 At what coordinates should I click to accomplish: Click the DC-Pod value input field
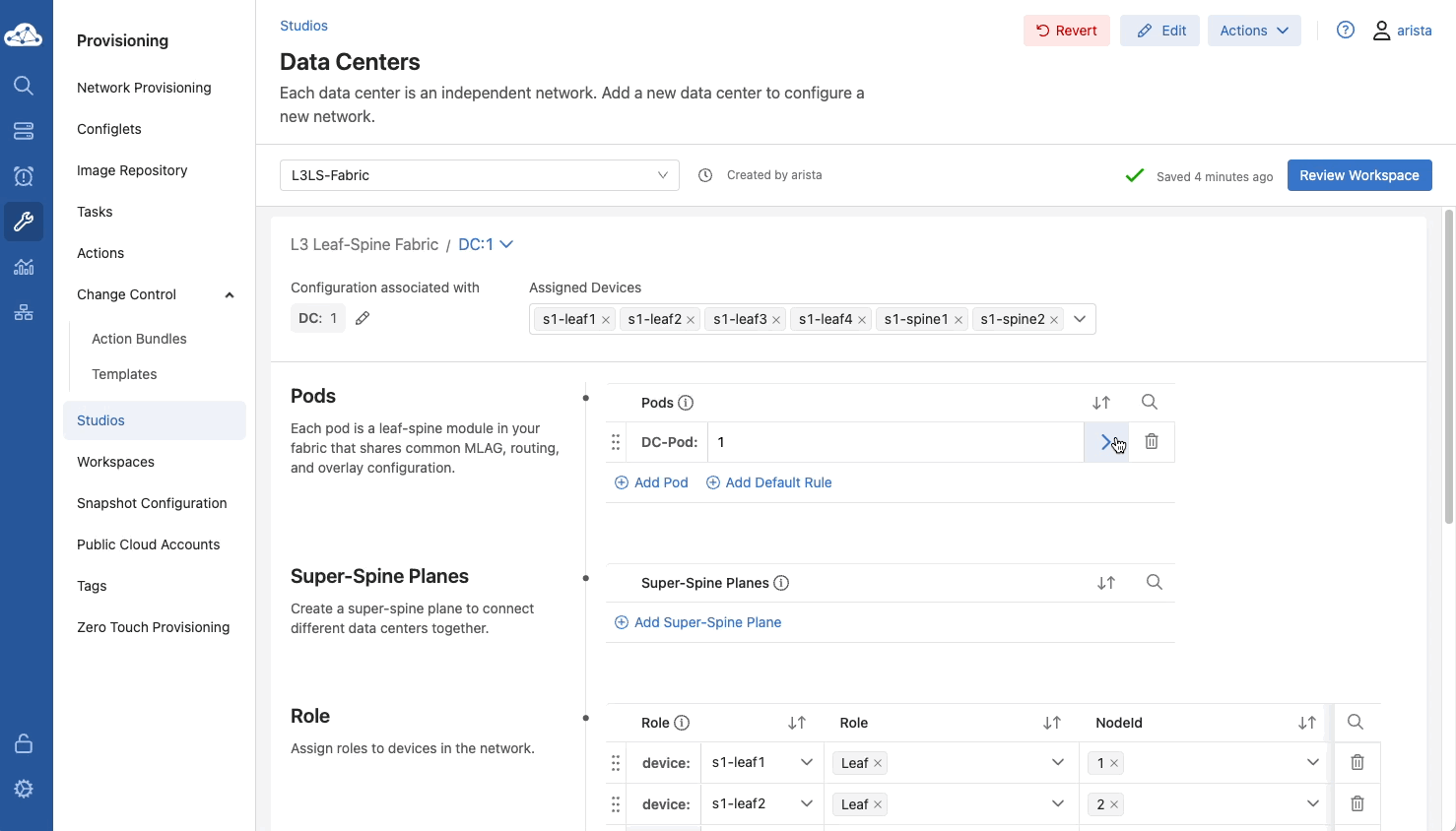[894, 442]
